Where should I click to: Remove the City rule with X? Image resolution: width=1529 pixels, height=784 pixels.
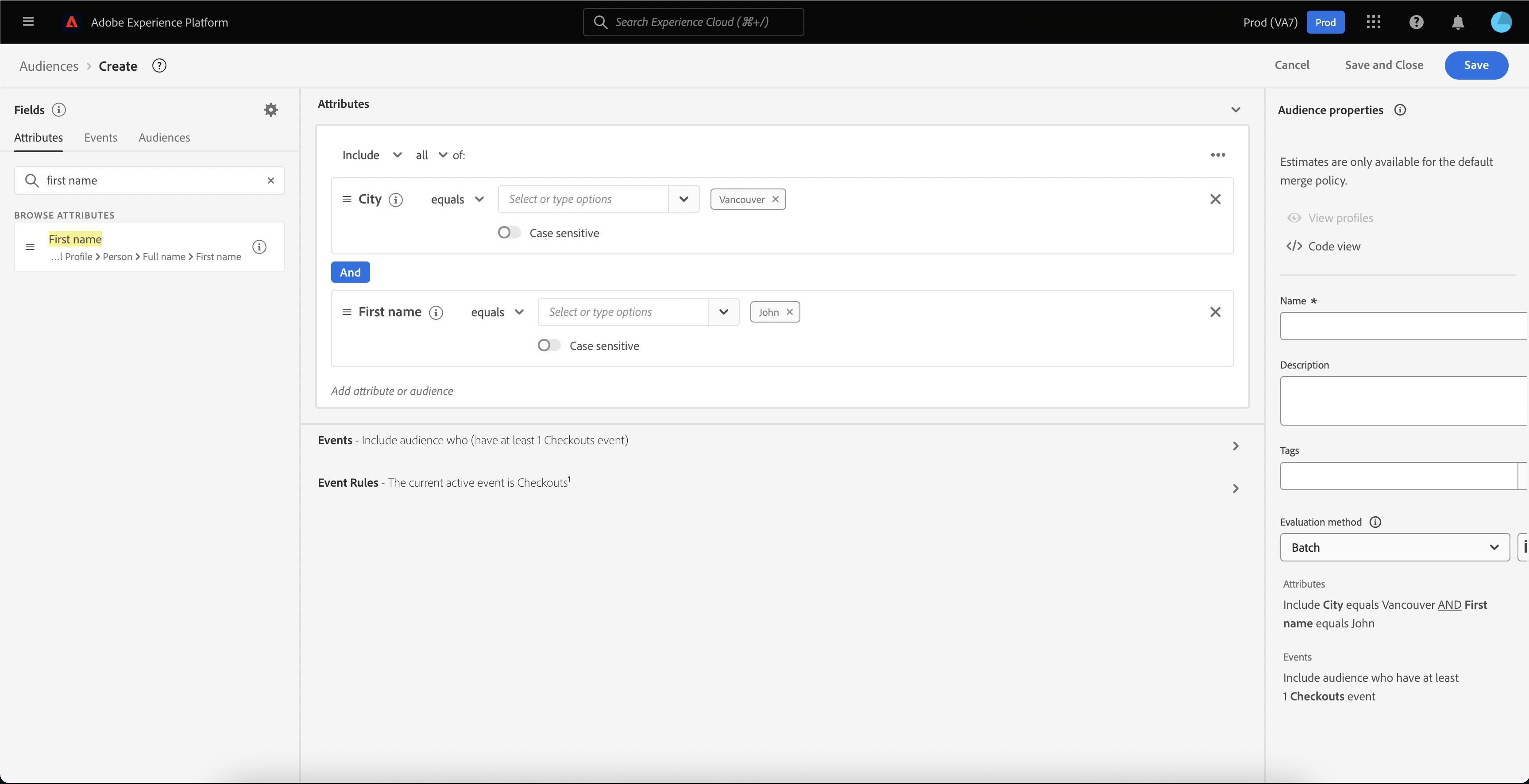pos(1215,199)
